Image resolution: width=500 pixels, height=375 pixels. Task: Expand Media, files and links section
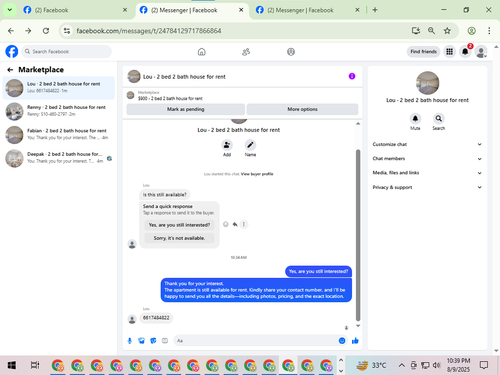(427, 173)
